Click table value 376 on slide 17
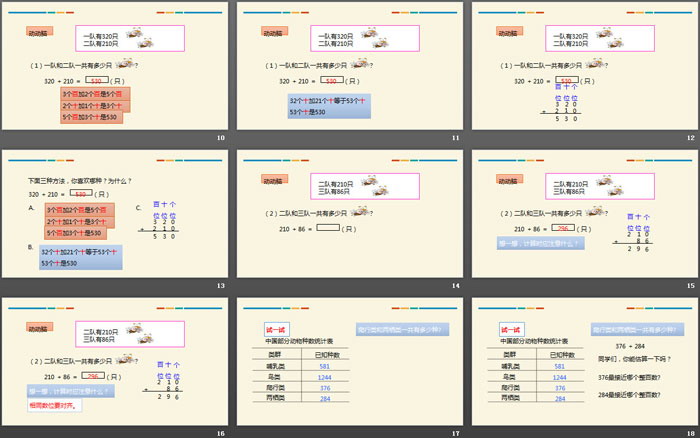700x438 pixels. [x=325, y=388]
